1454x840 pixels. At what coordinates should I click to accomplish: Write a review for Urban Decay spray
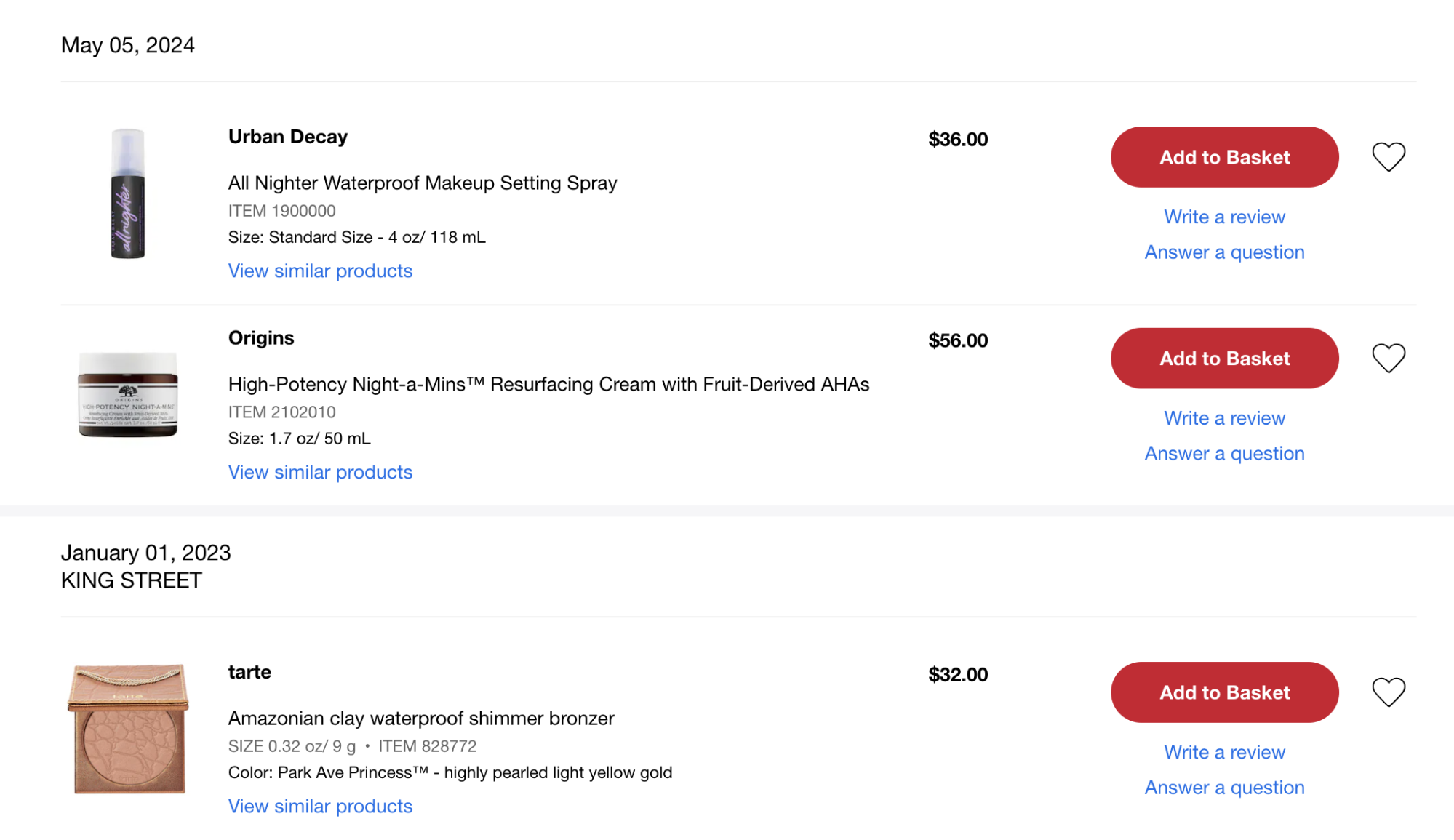click(1223, 217)
